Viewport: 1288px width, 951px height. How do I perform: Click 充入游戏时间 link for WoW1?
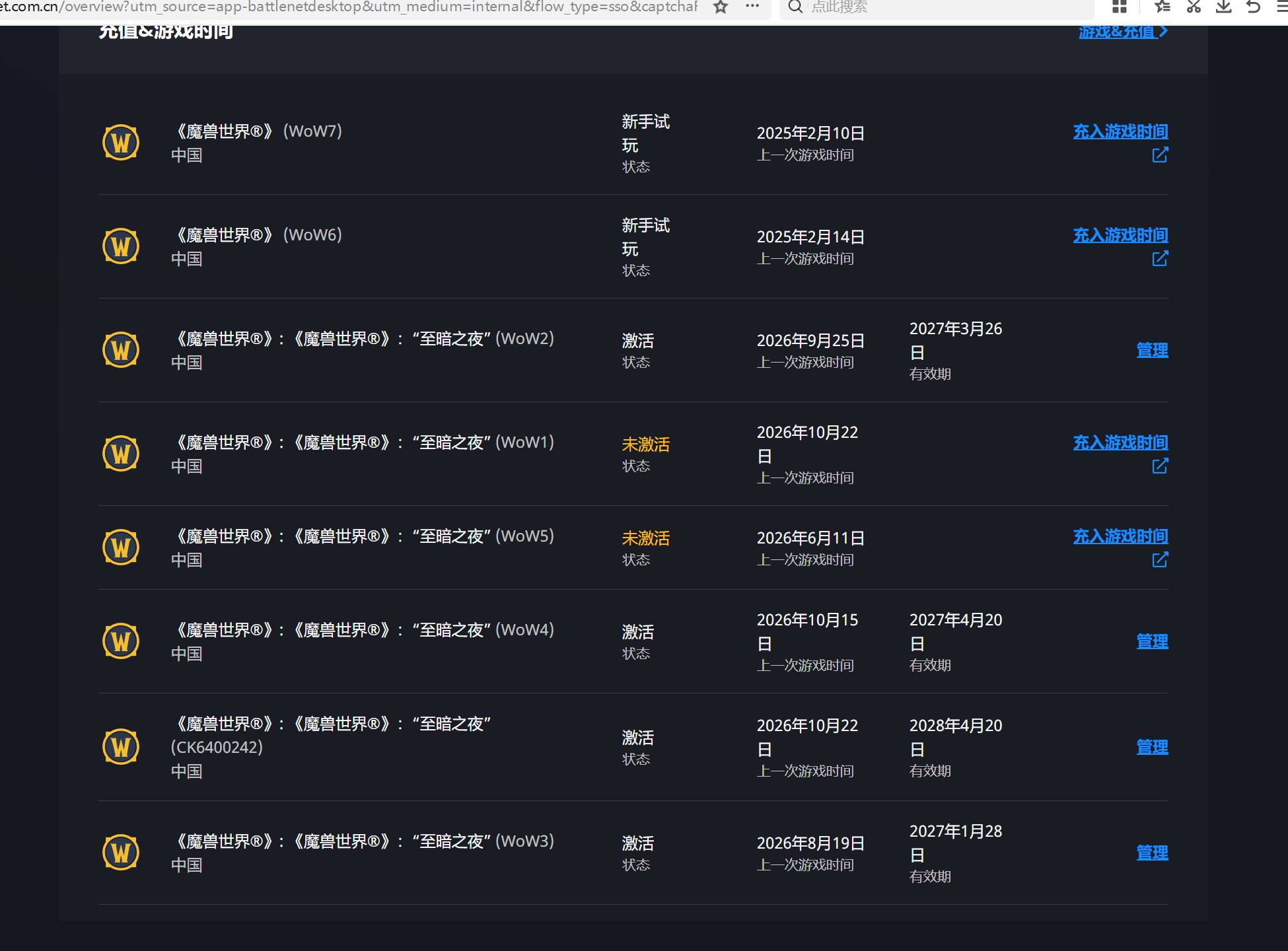click(1120, 443)
